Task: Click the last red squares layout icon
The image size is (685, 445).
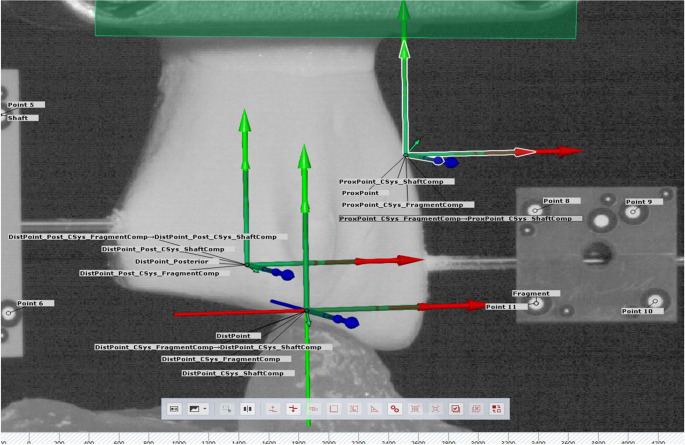Action: [x=496, y=409]
